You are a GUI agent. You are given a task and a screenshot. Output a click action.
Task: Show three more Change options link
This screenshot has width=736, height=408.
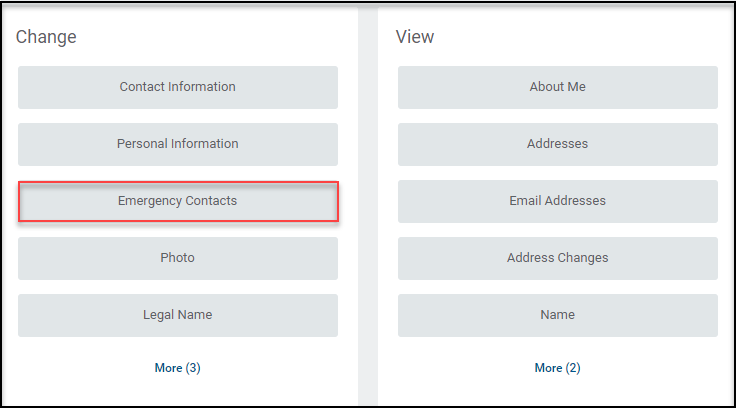[177, 368]
